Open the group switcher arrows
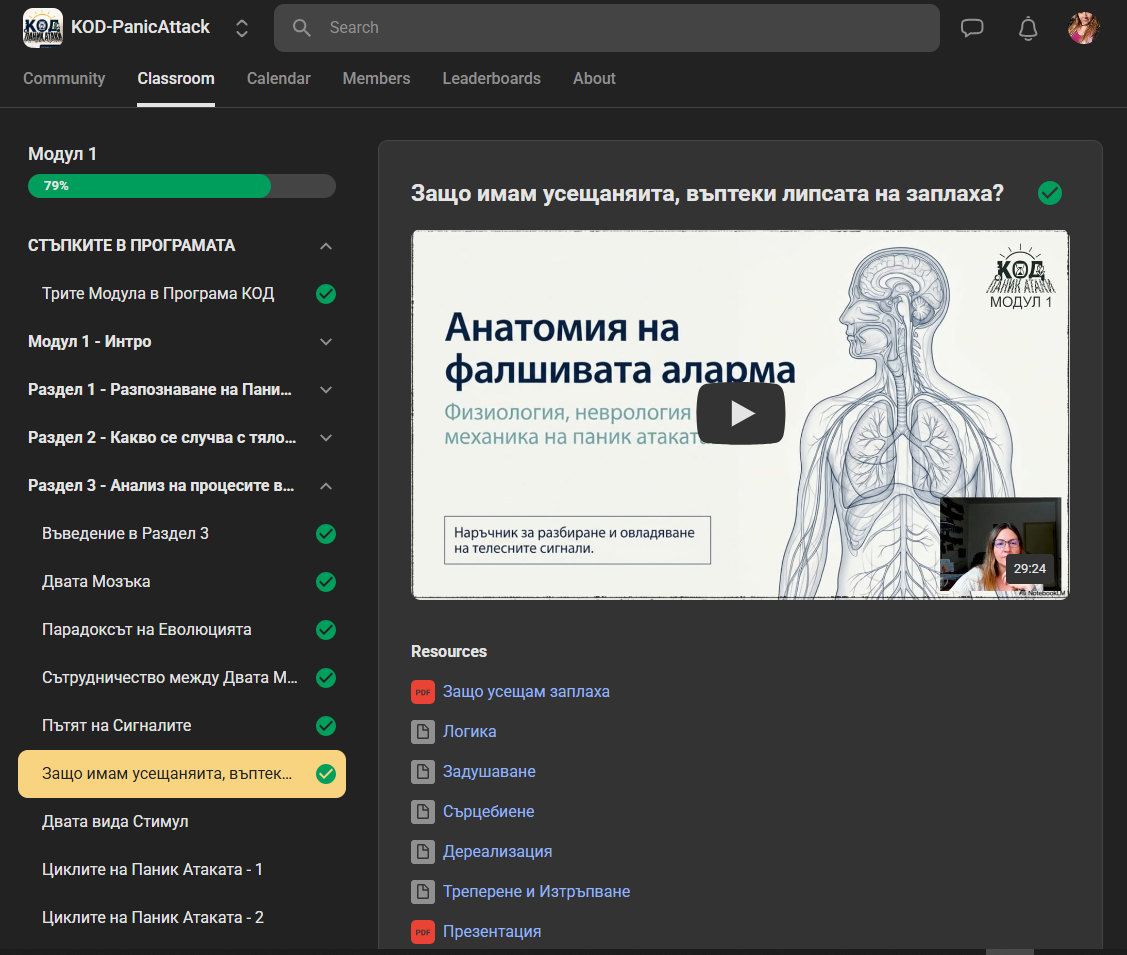The image size is (1127, 955). tap(242, 28)
